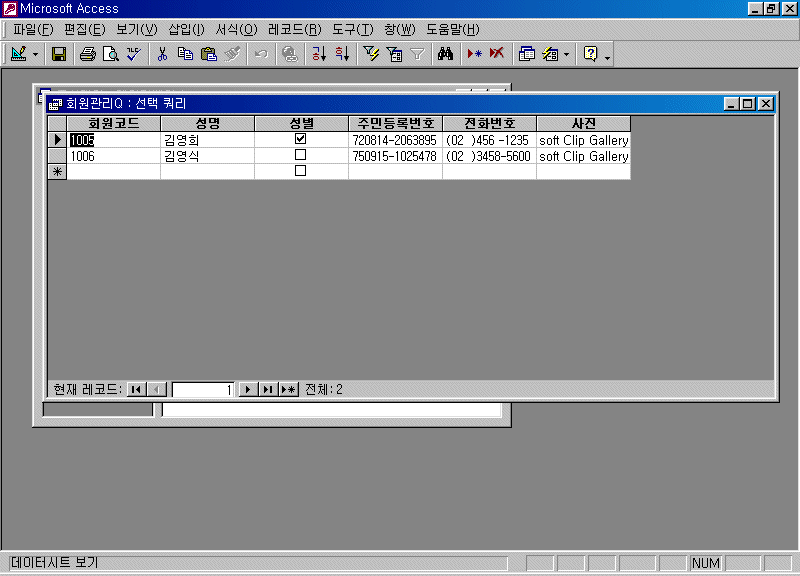Screen dimensions: 800x576
Task: Go to next record navigation button
Action: pyautogui.click(x=248, y=390)
